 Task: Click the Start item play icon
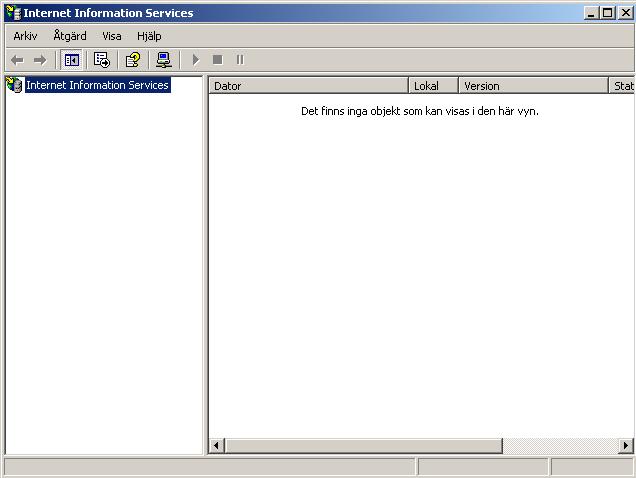(196, 60)
